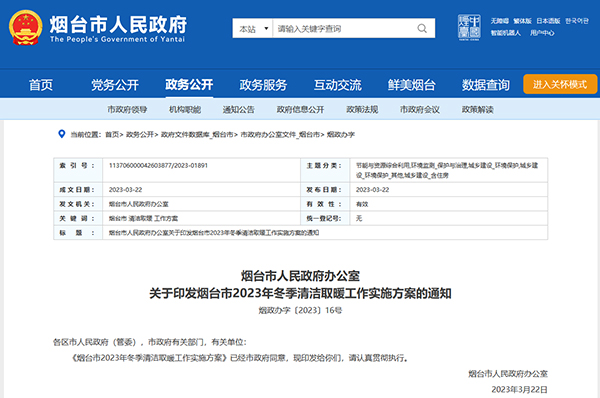The height and width of the screenshot is (398, 600).
Task: Click the 首页 breadcrumb link
Action: pyautogui.click(x=112, y=134)
